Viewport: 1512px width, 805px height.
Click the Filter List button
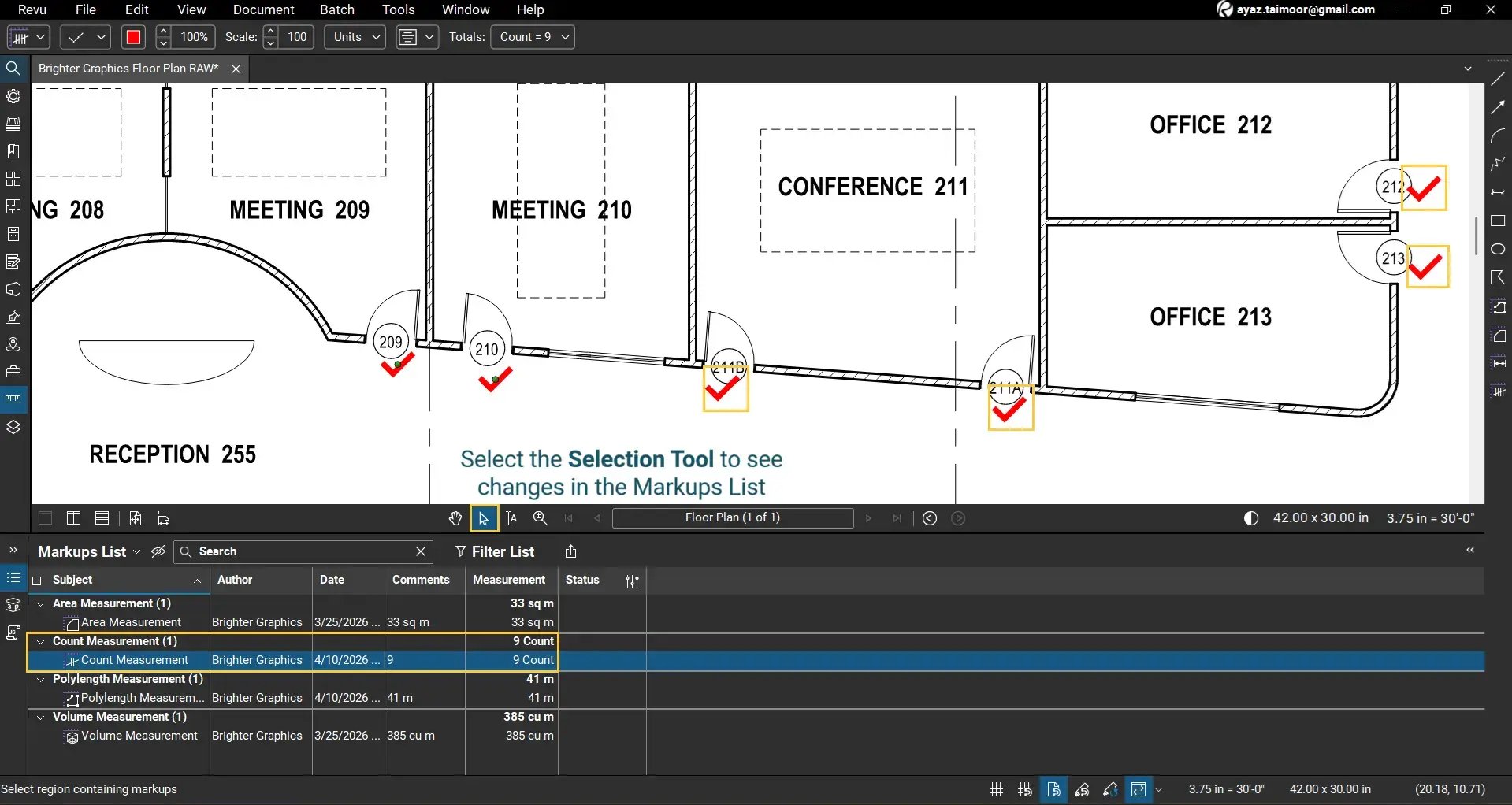point(495,551)
